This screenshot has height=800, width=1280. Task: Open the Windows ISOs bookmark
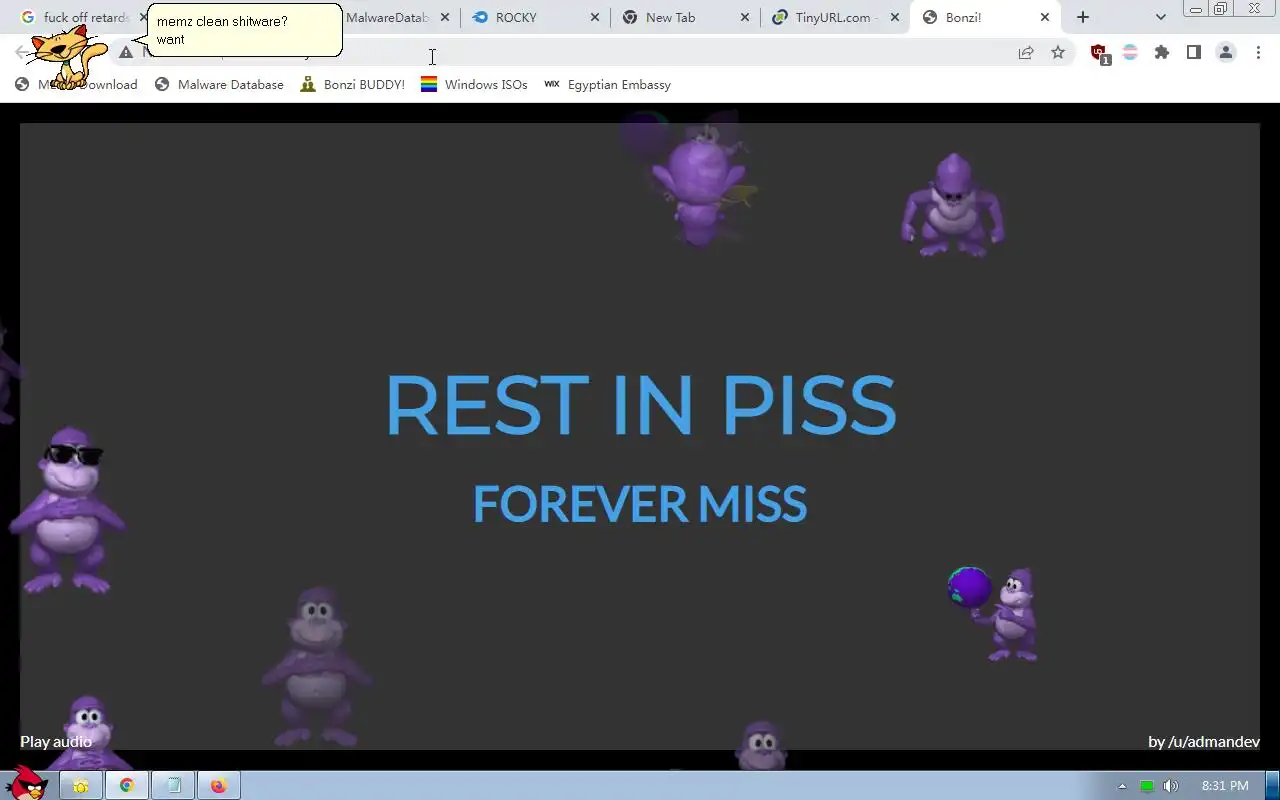coord(474,85)
